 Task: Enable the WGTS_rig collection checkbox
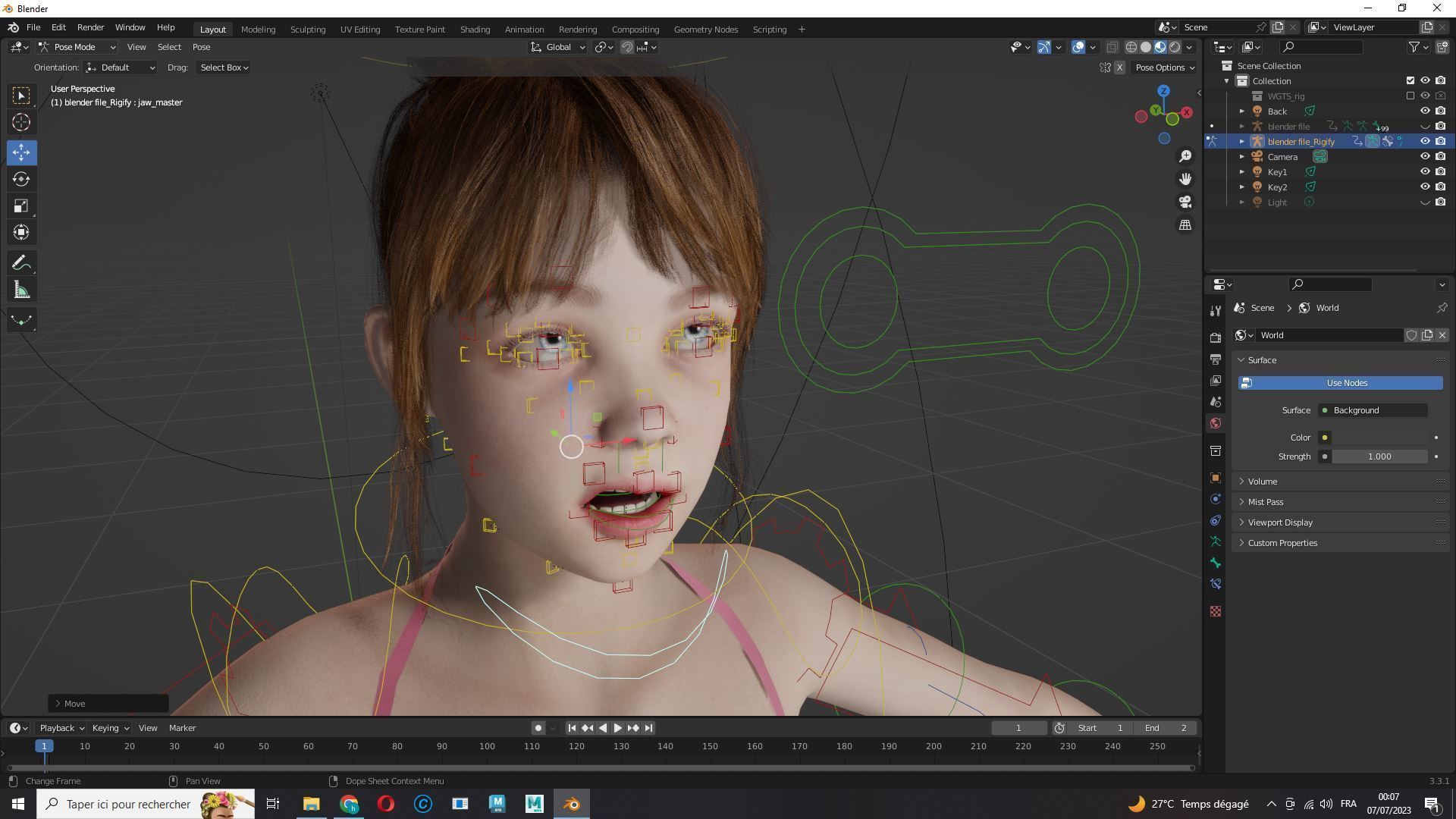pos(1410,96)
